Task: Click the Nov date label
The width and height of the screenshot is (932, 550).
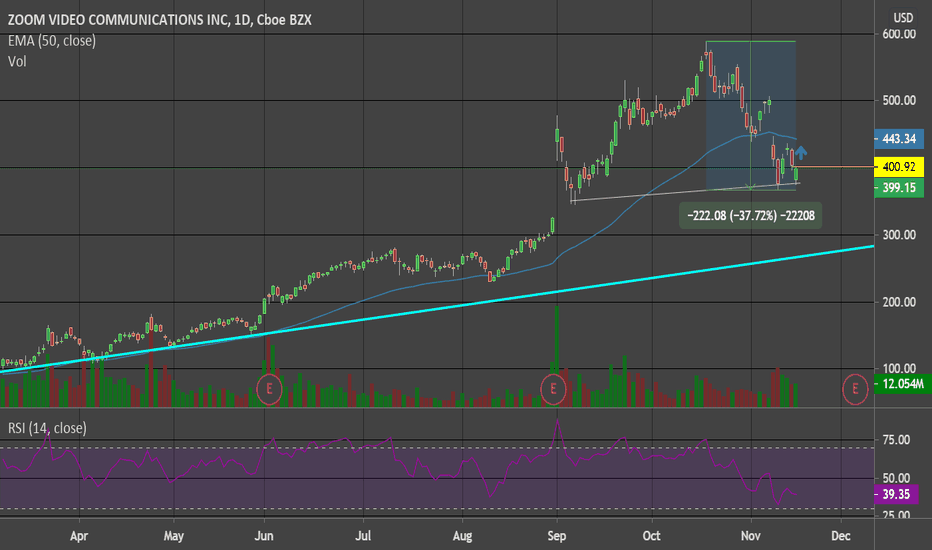Action: click(x=751, y=536)
